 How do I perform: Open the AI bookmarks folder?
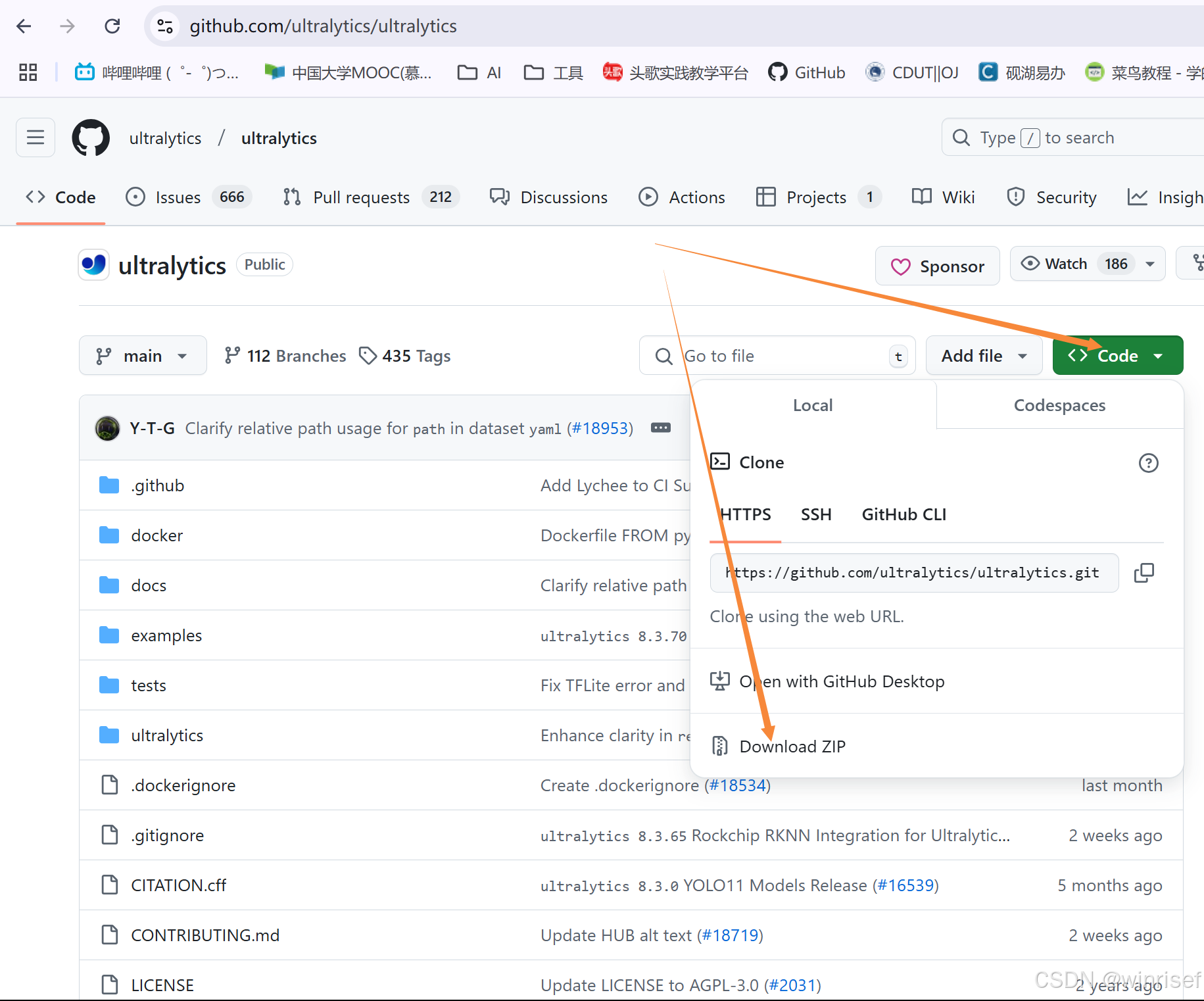[x=479, y=72]
